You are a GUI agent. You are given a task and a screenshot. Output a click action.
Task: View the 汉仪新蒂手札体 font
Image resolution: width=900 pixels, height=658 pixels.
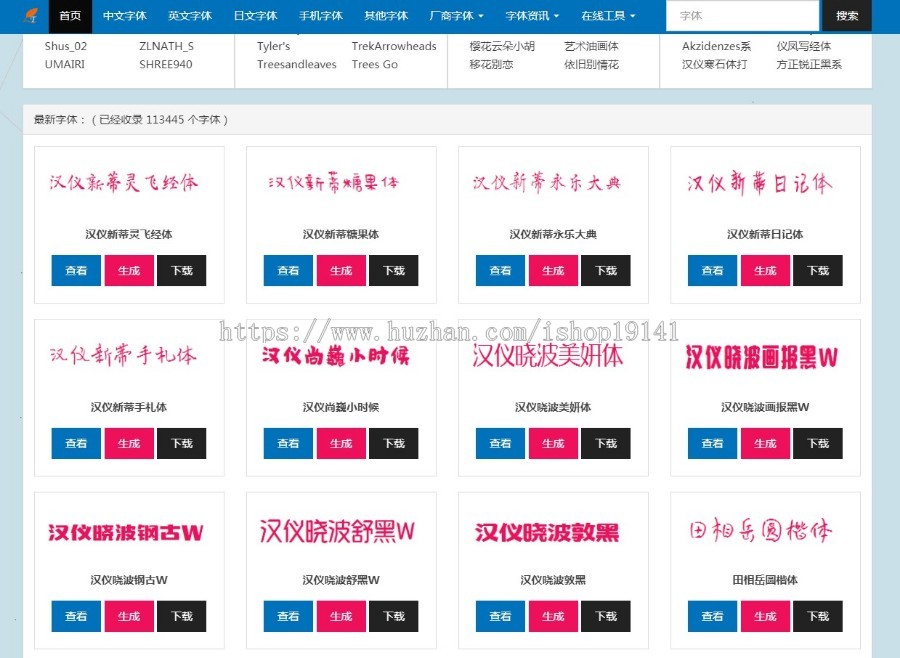(x=76, y=443)
